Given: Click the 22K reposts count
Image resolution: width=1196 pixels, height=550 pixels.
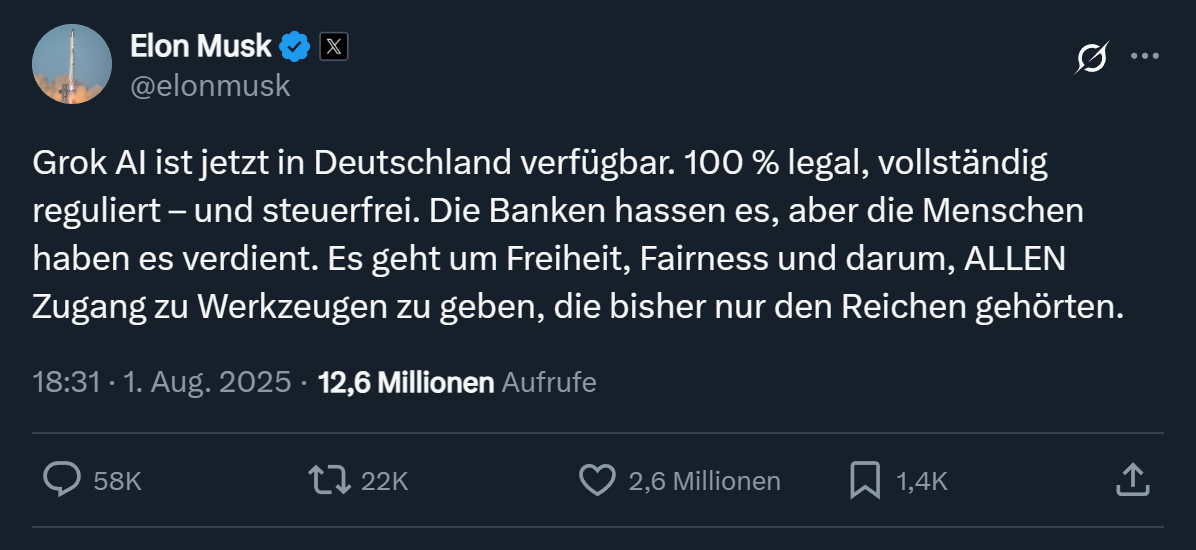Looking at the screenshot, I should (x=384, y=481).
